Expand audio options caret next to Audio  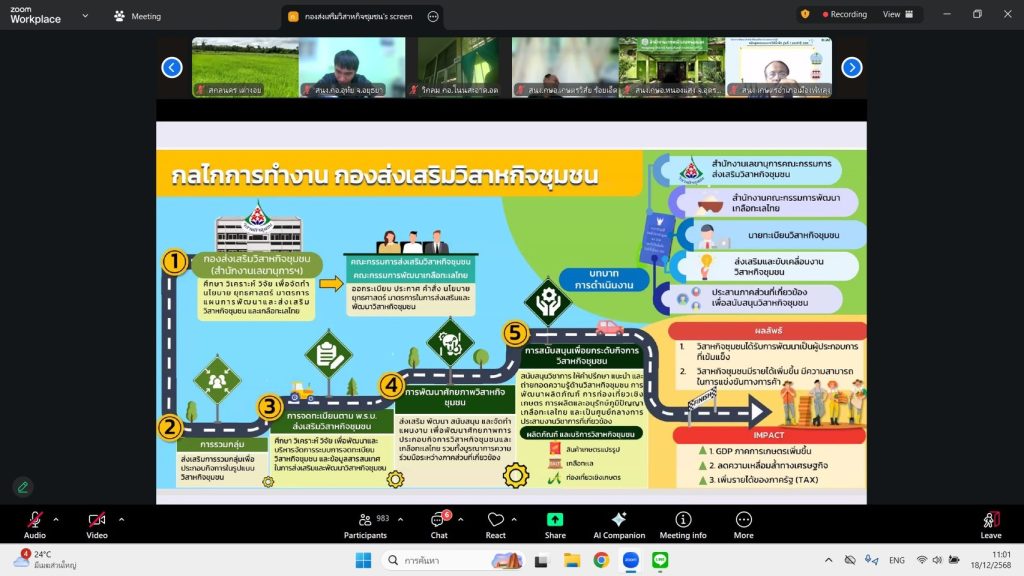pos(56,519)
